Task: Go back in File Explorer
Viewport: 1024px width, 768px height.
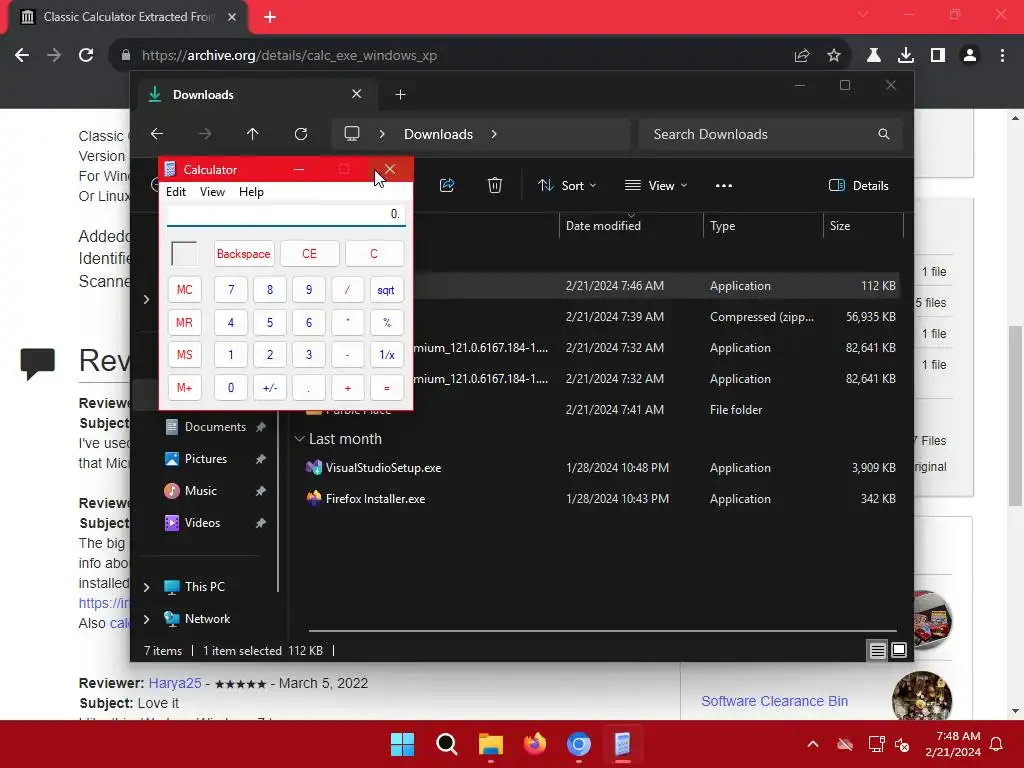Action: [x=157, y=134]
